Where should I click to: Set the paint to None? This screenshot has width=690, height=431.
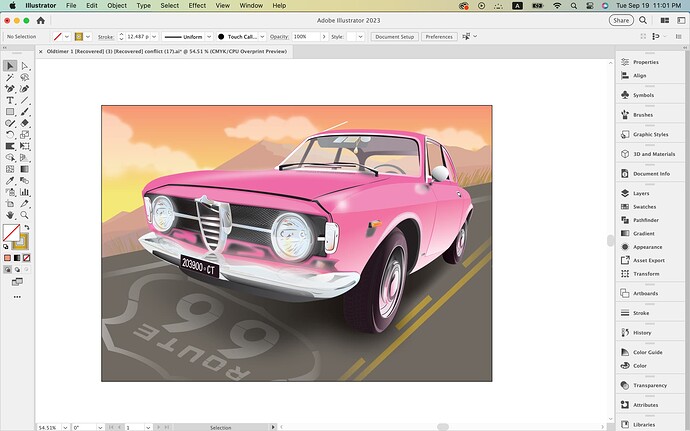(25, 257)
